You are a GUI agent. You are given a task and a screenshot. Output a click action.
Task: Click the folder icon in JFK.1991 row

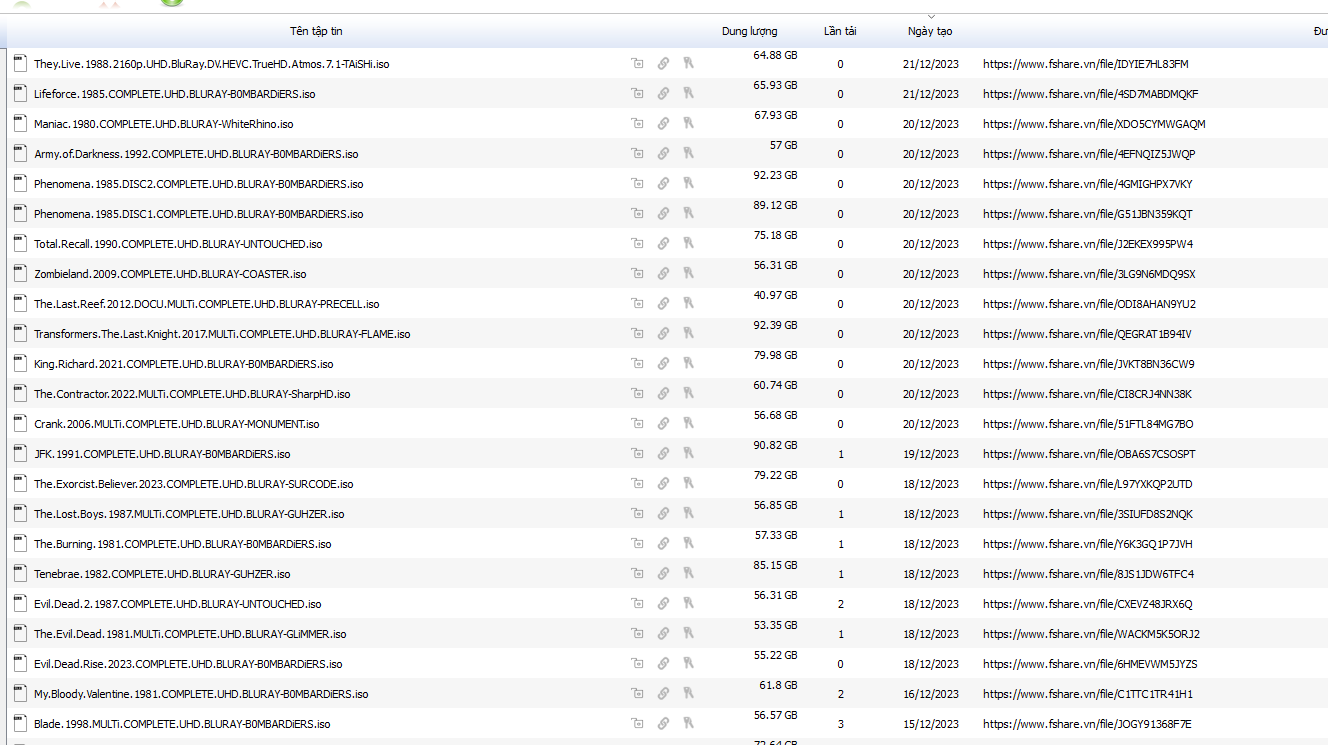637,454
